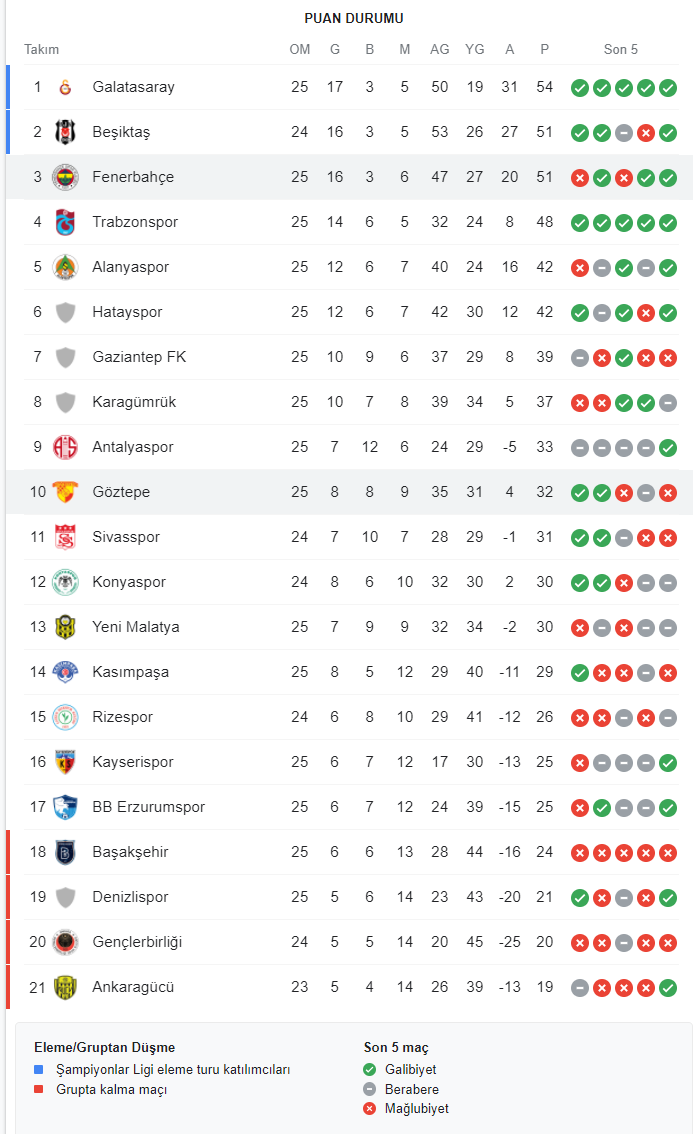Image resolution: width=693 pixels, height=1134 pixels.
Task: Click the Trabzonspor club logo
Action: (x=65, y=222)
